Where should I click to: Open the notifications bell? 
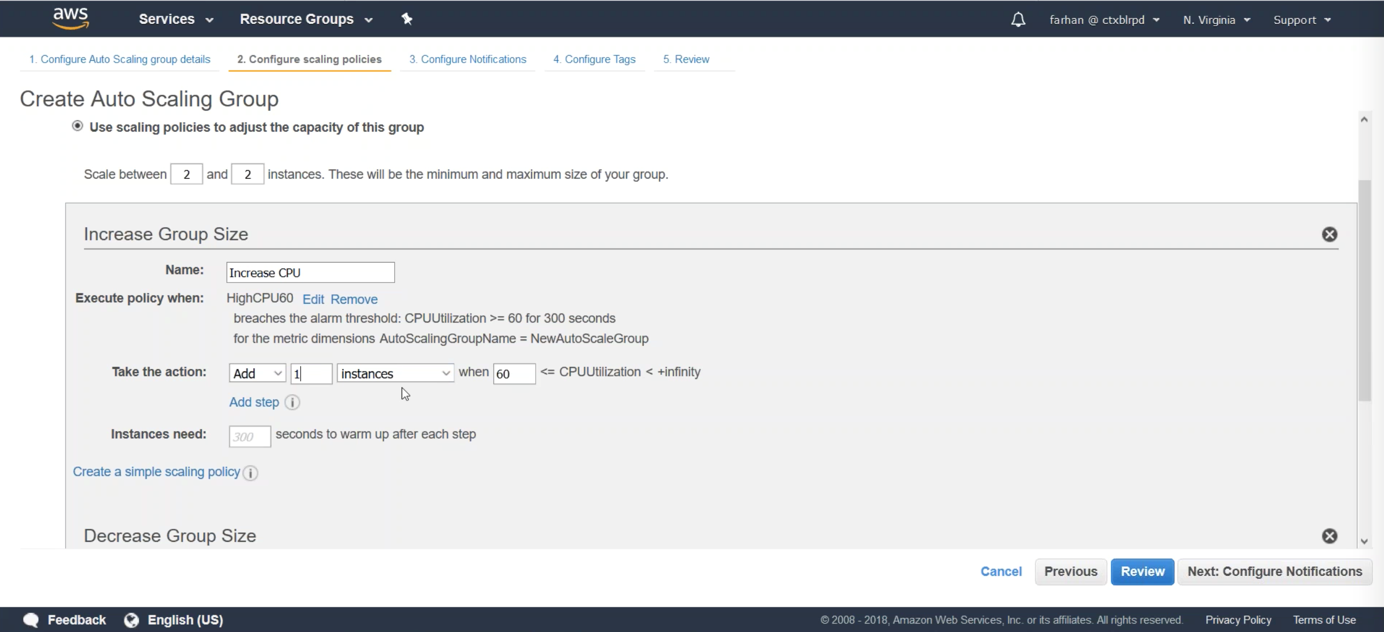pyautogui.click(x=1018, y=19)
